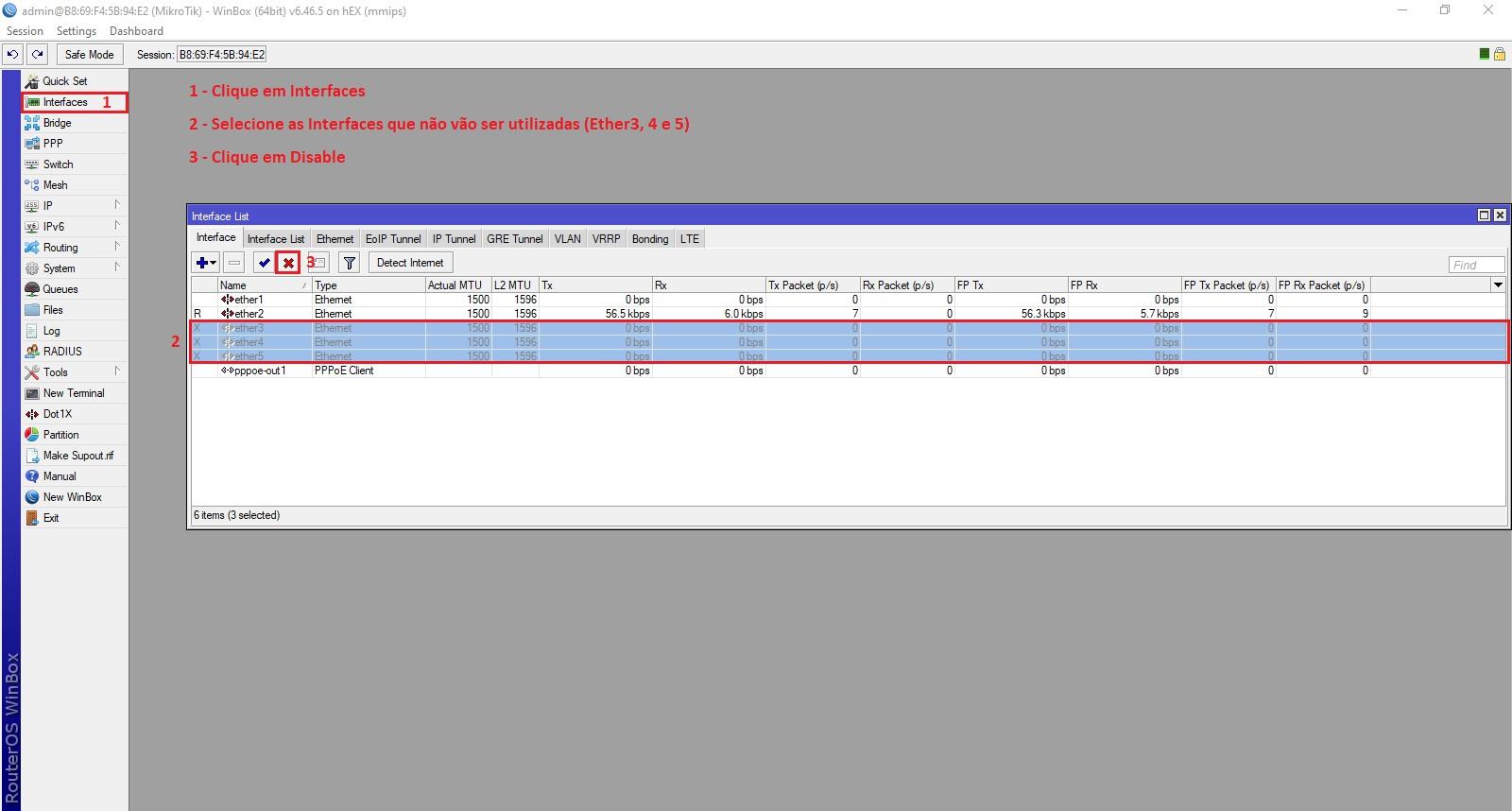The height and width of the screenshot is (811, 1512).
Task: Close the Interface List window
Action: (x=1499, y=216)
